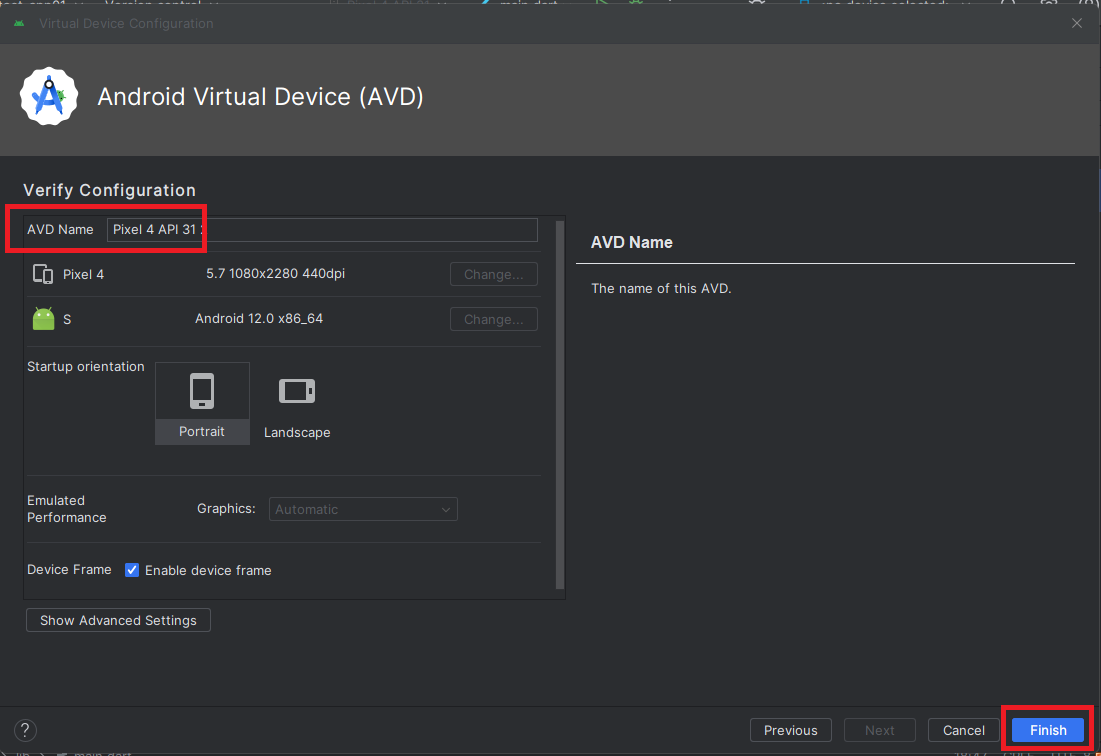Click the 'Startup orientation' label

click(86, 366)
